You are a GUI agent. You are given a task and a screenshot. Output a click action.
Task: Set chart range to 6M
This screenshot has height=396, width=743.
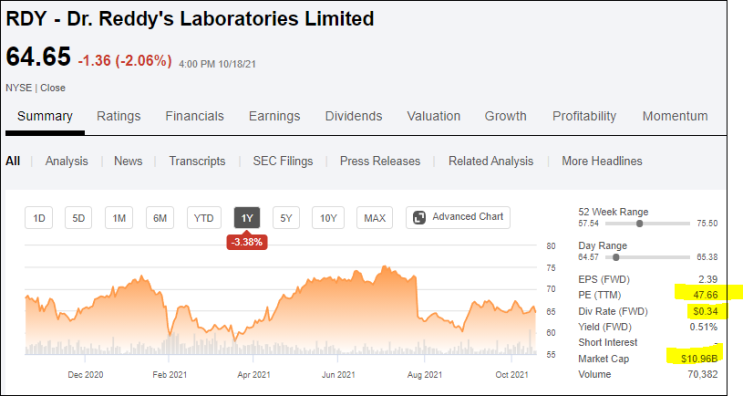coord(160,218)
